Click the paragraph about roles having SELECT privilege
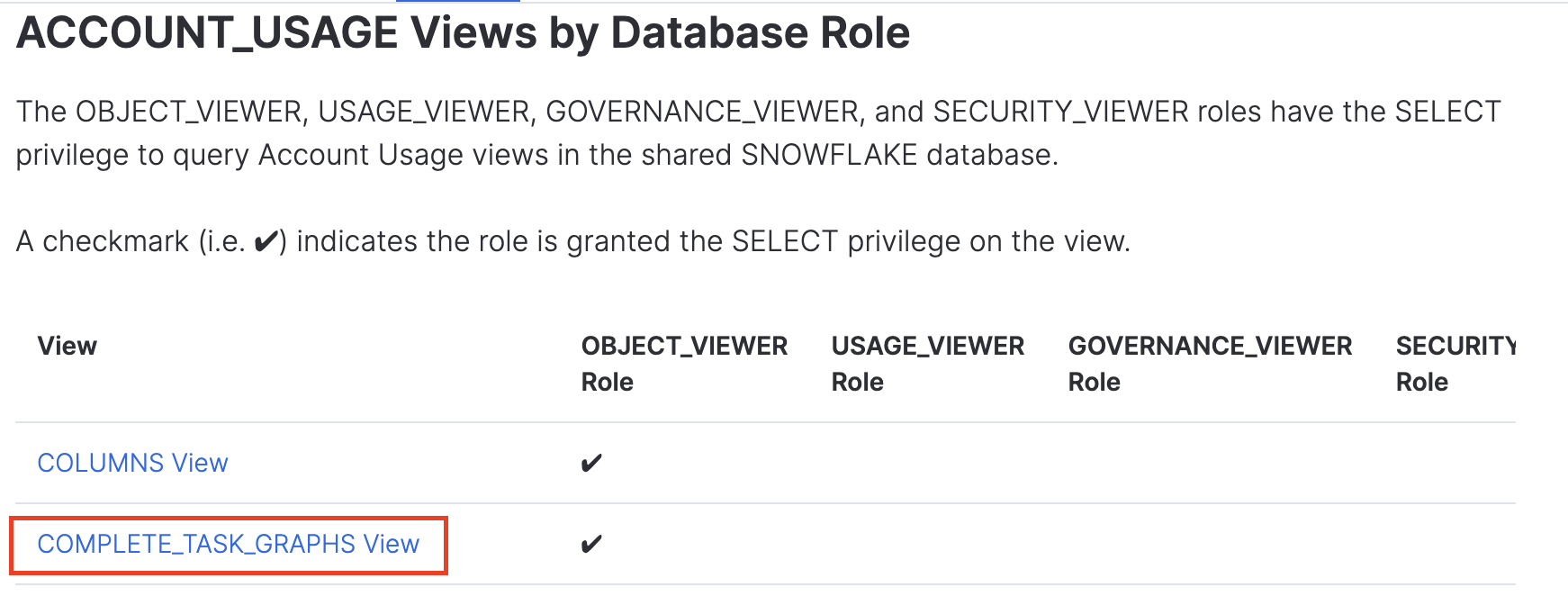The height and width of the screenshot is (596, 1568). pyautogui.click(x=758, y=133)
